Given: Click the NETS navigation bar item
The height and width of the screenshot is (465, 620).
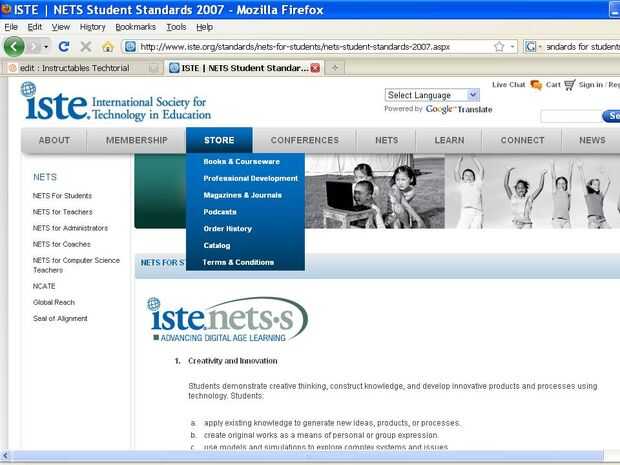Looking at the screenshot, I should pos(387,140).
